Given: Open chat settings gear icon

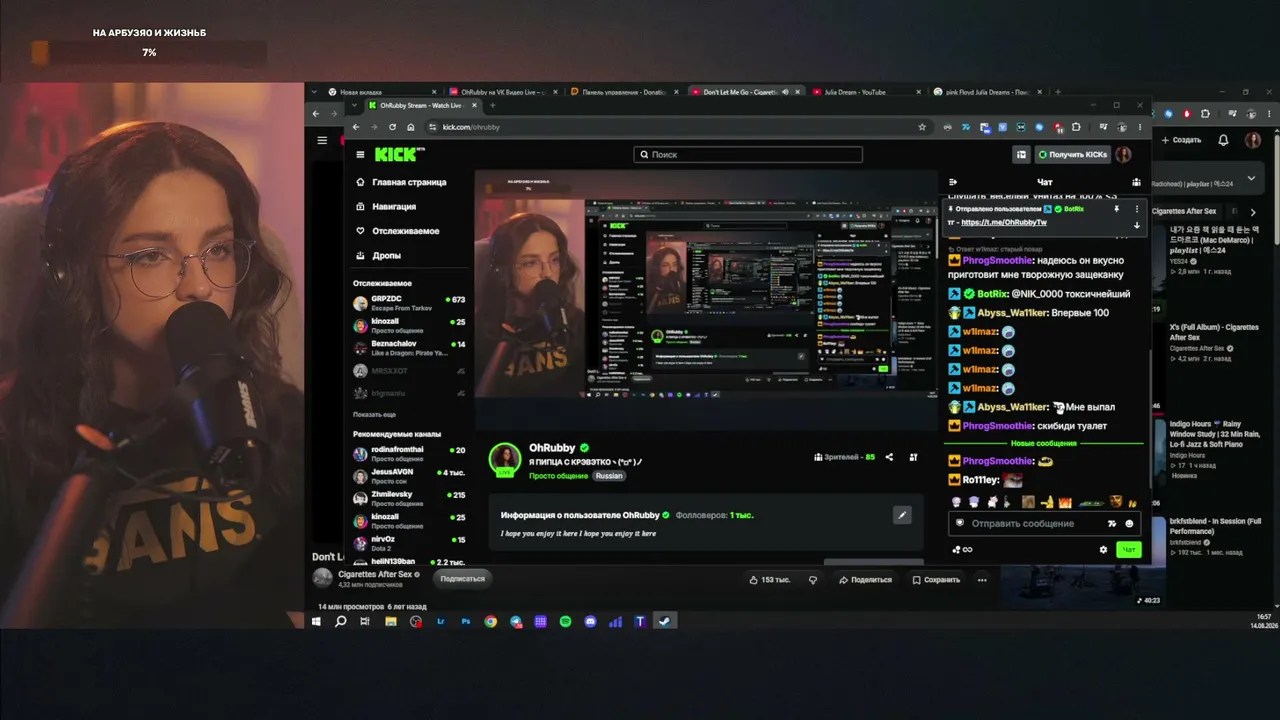Looking at the screenshot, I should pos(1103,549).
